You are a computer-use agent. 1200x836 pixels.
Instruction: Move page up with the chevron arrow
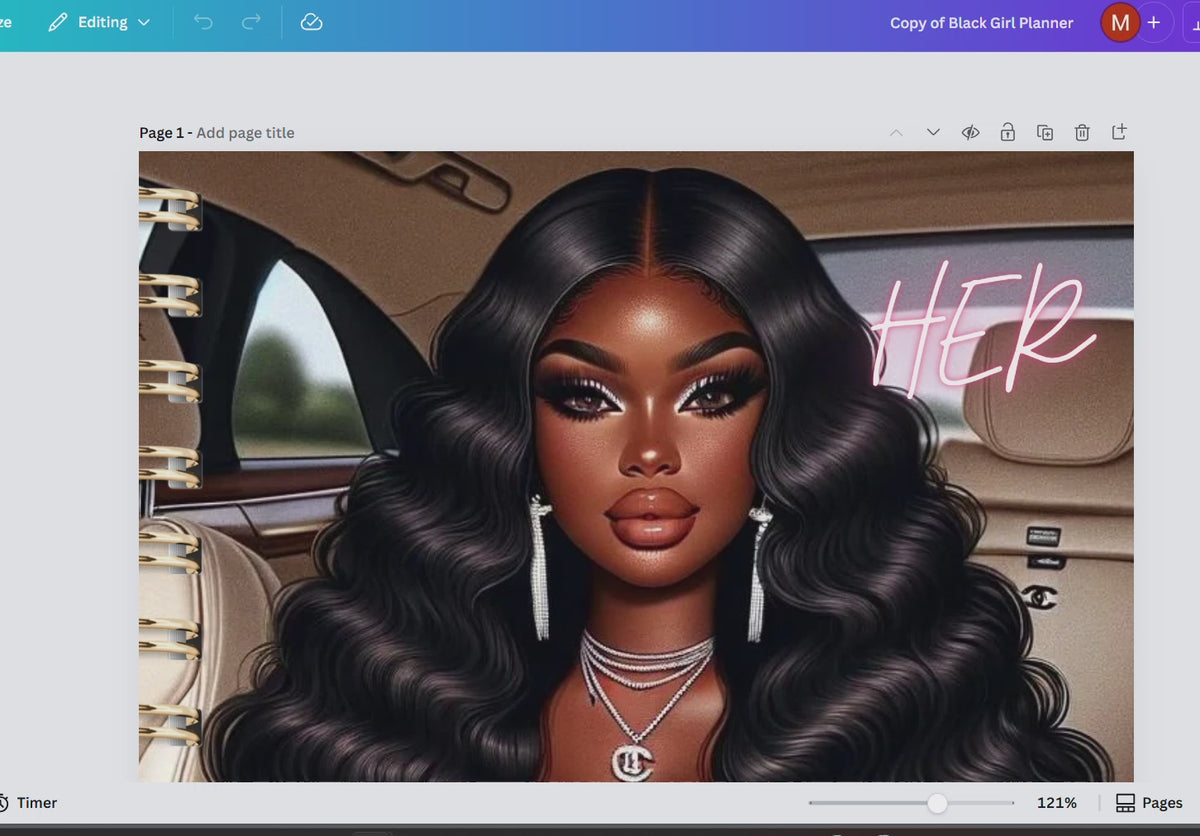896,132
